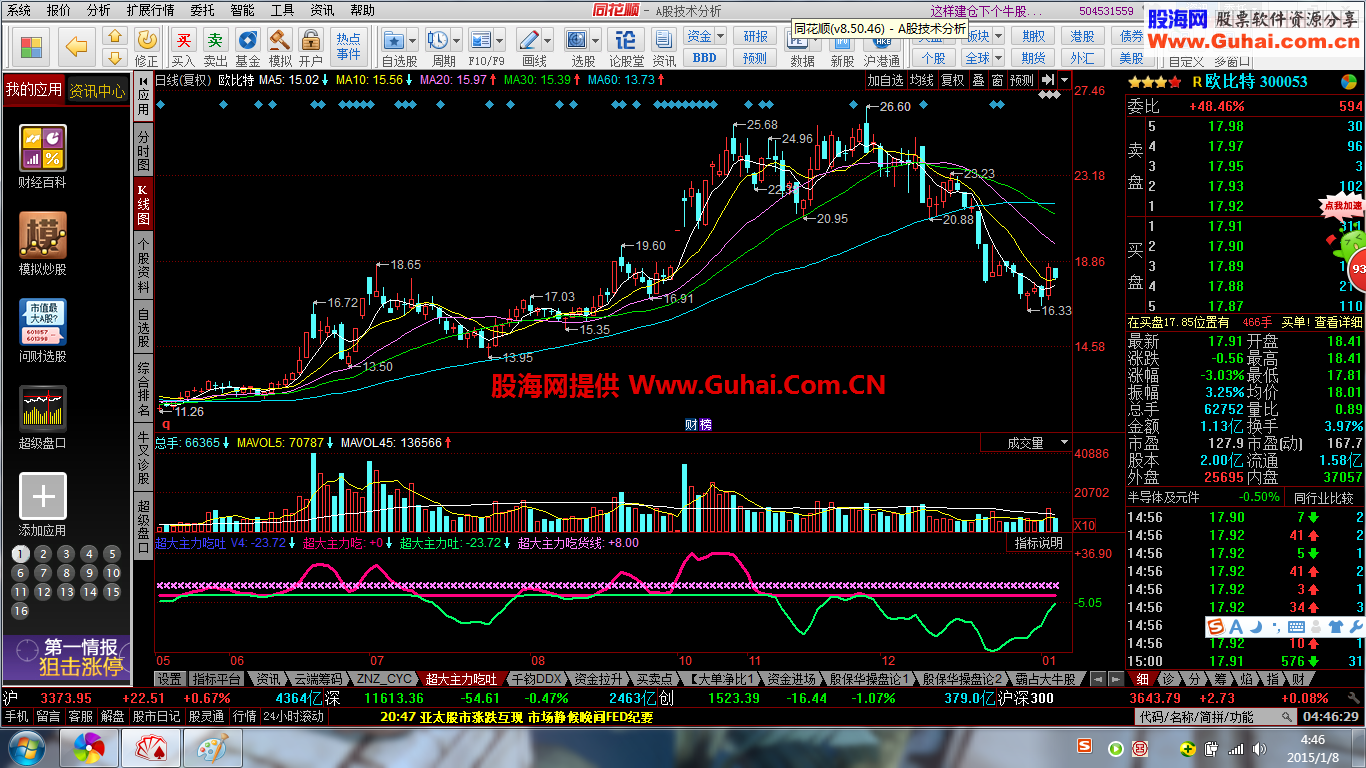Open the 扩展行情 menu
The image size is (1366, 768).
(x=150, y=10)
